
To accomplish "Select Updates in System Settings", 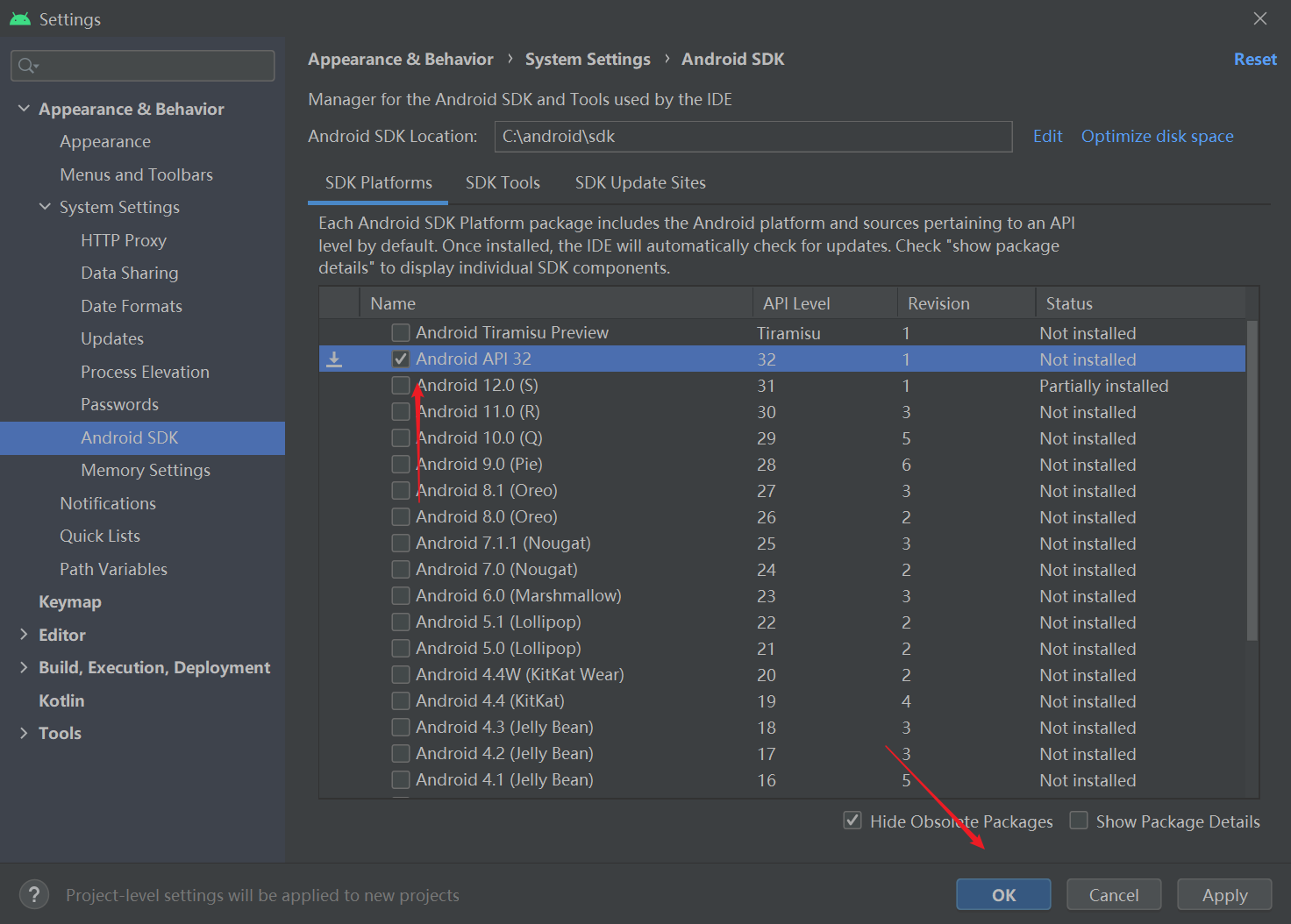I will coord(112,338).
